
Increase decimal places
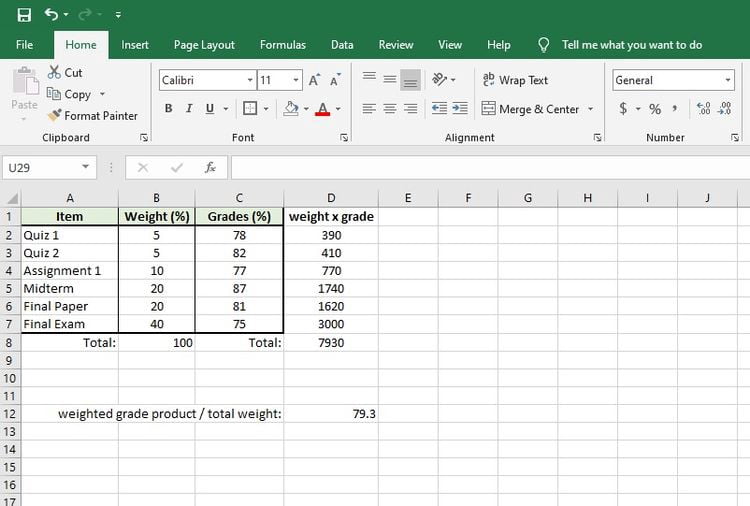pos(704,109)
